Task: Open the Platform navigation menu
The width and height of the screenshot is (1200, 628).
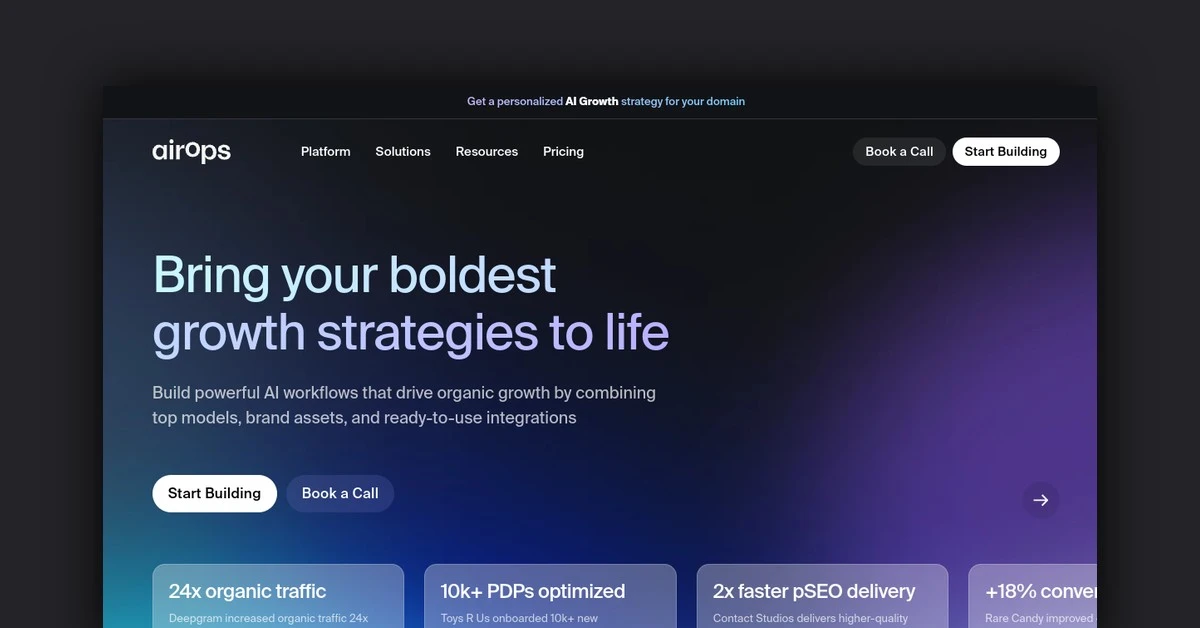Action: coord(325,152)
